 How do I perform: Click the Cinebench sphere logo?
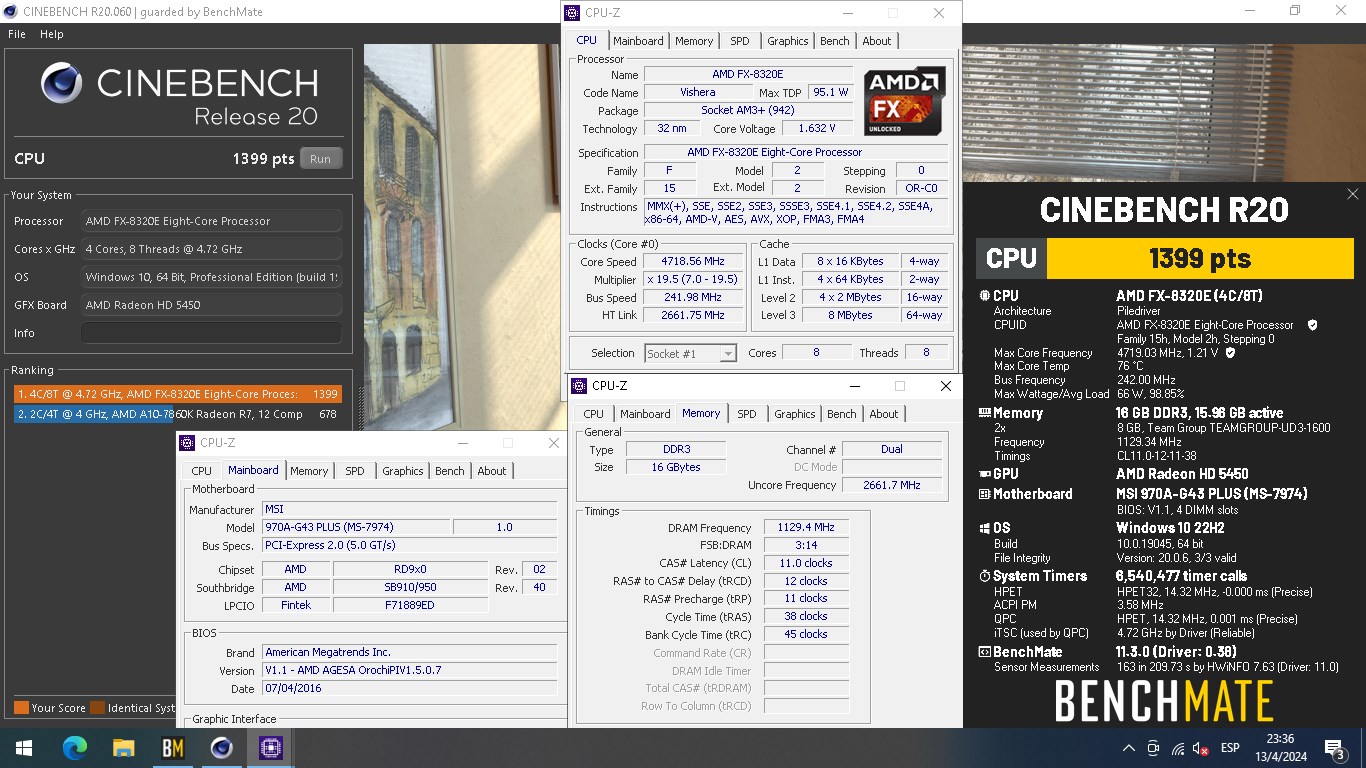tap(62, 84)
